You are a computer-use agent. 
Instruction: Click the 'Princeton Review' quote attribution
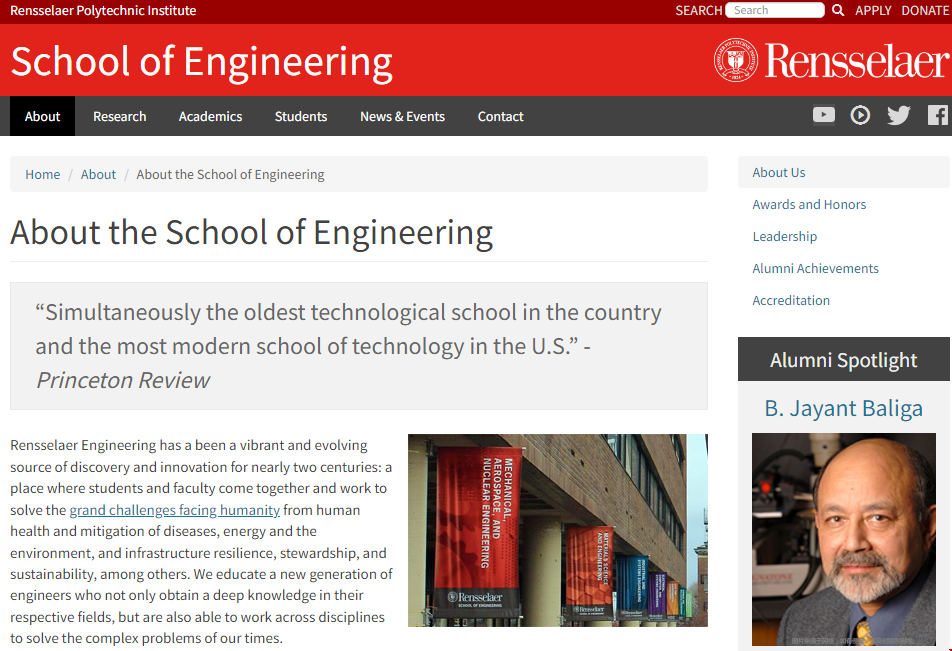(123, 380)
